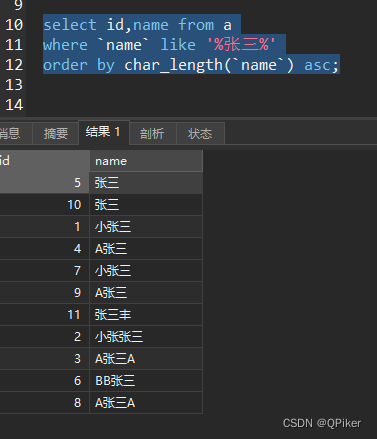Click the 'select' keyword on line 10

tap(70, 25)
